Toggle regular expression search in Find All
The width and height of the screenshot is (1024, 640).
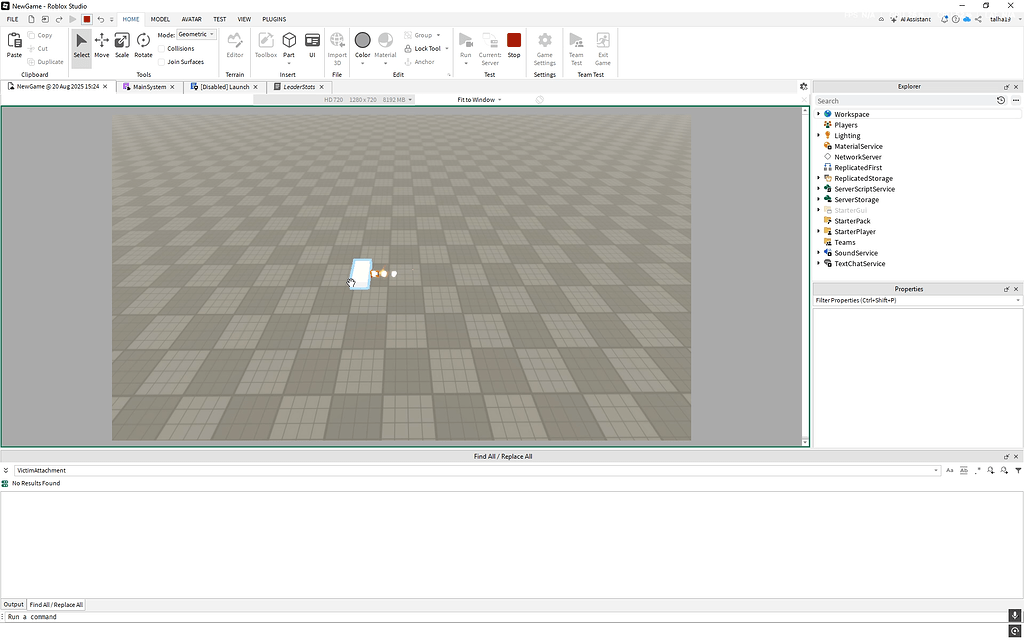tap(978, 470)
